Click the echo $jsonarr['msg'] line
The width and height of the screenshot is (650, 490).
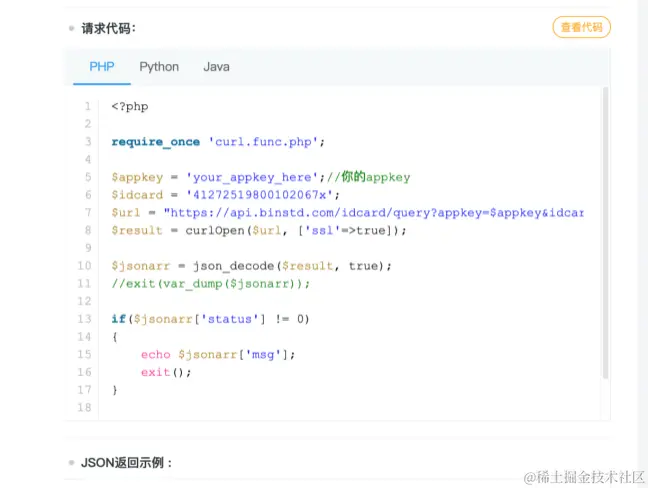click(218, 354)
